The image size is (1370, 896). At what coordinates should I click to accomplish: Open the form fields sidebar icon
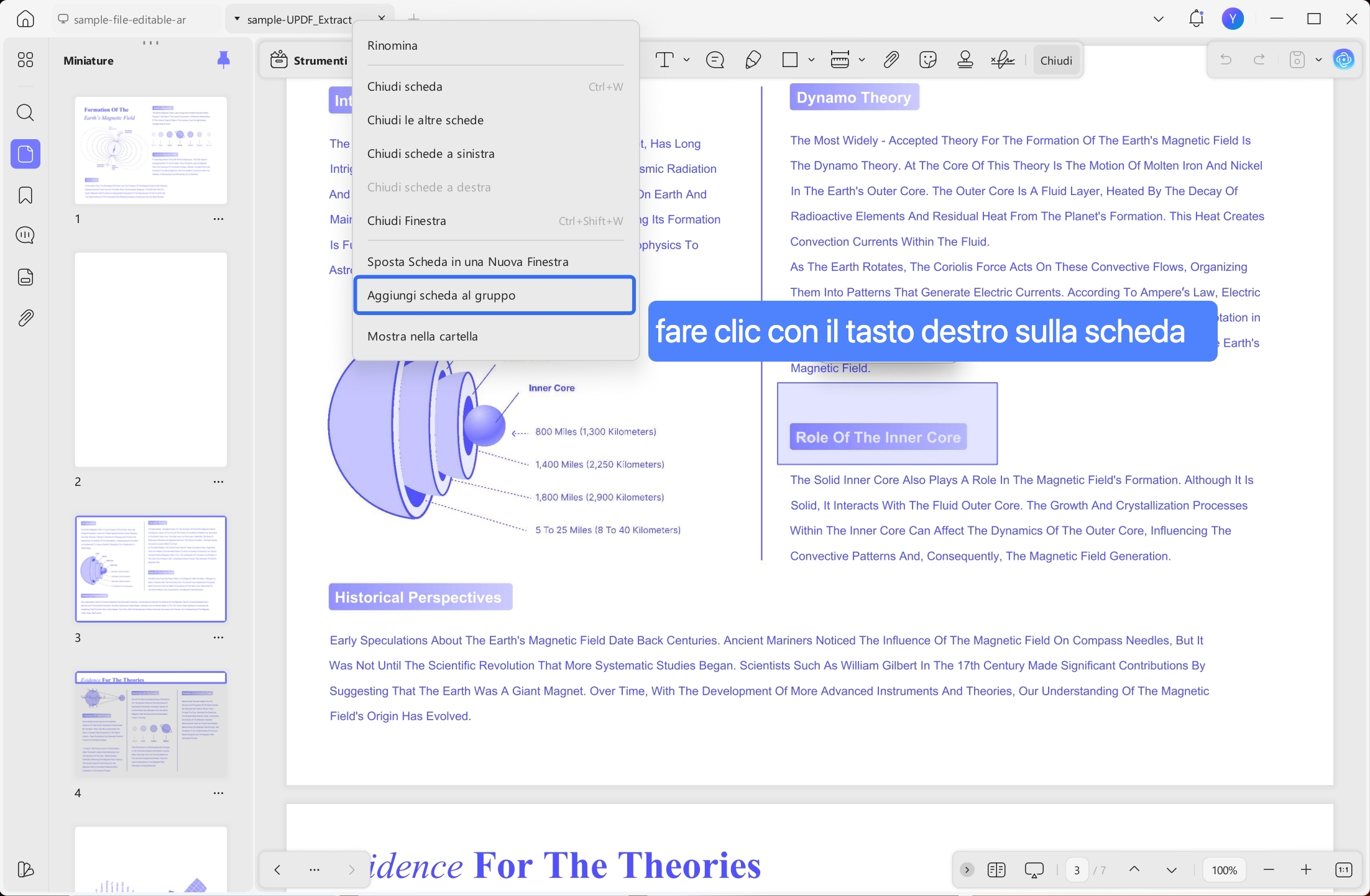pyautogui.click(x=25, y=277)
